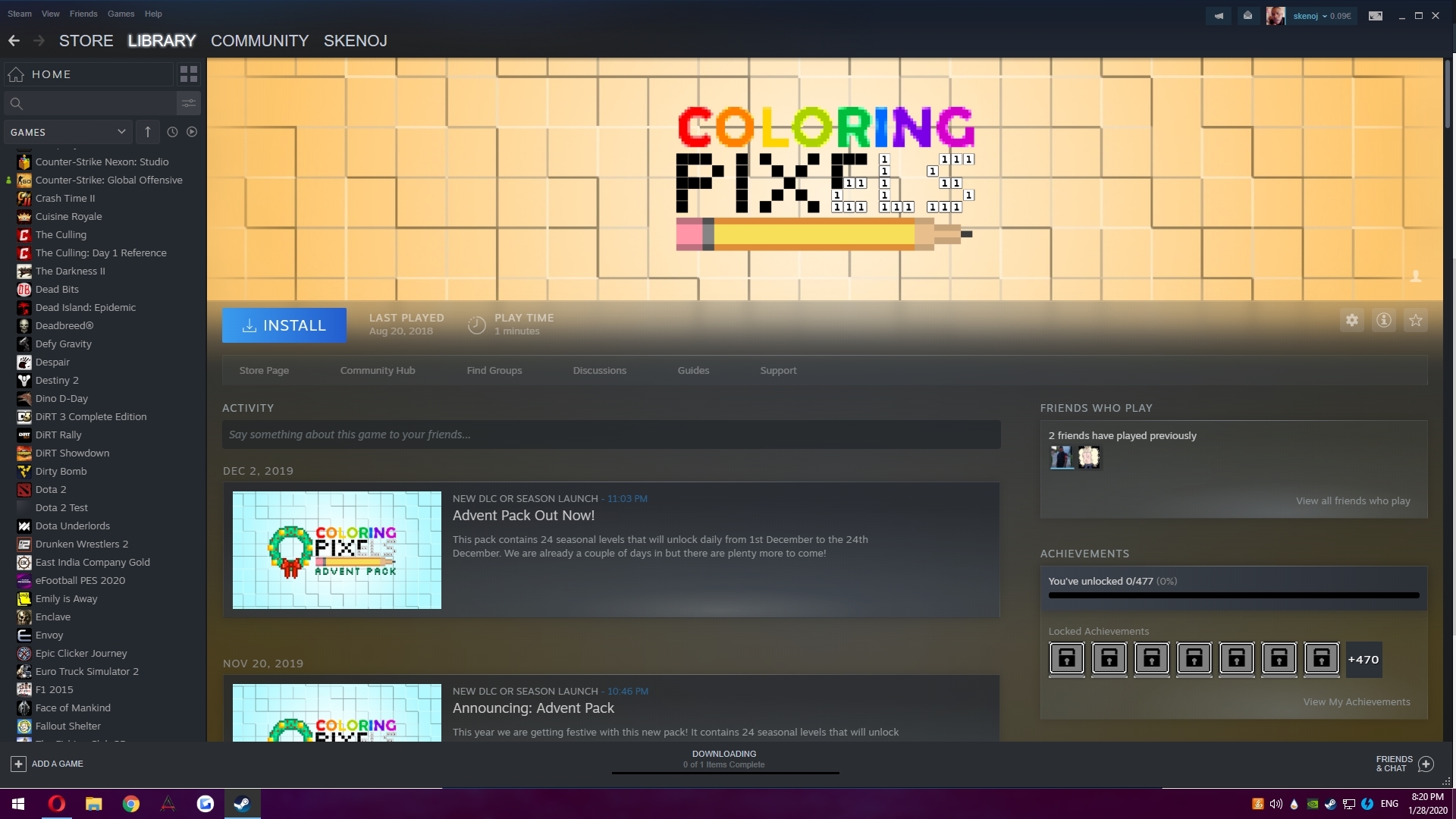This screenshot has height=819, width=1456.
Task: Open the Guides link
Action: coord(694,371)
